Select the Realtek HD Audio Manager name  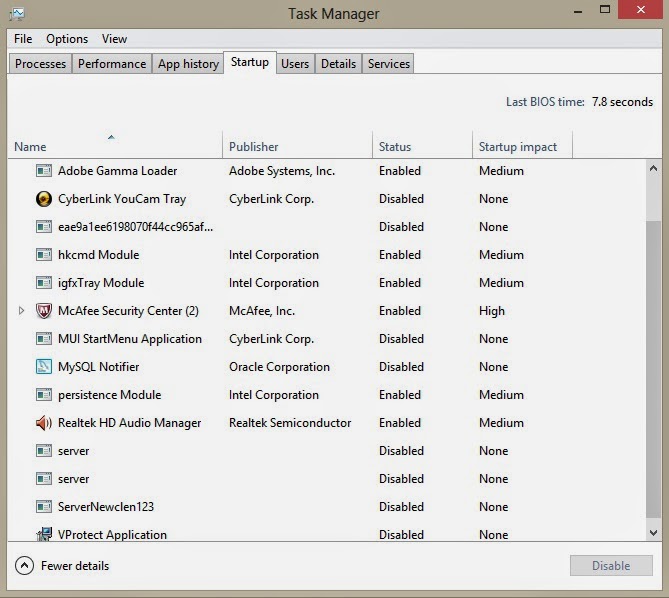[129, 423]
